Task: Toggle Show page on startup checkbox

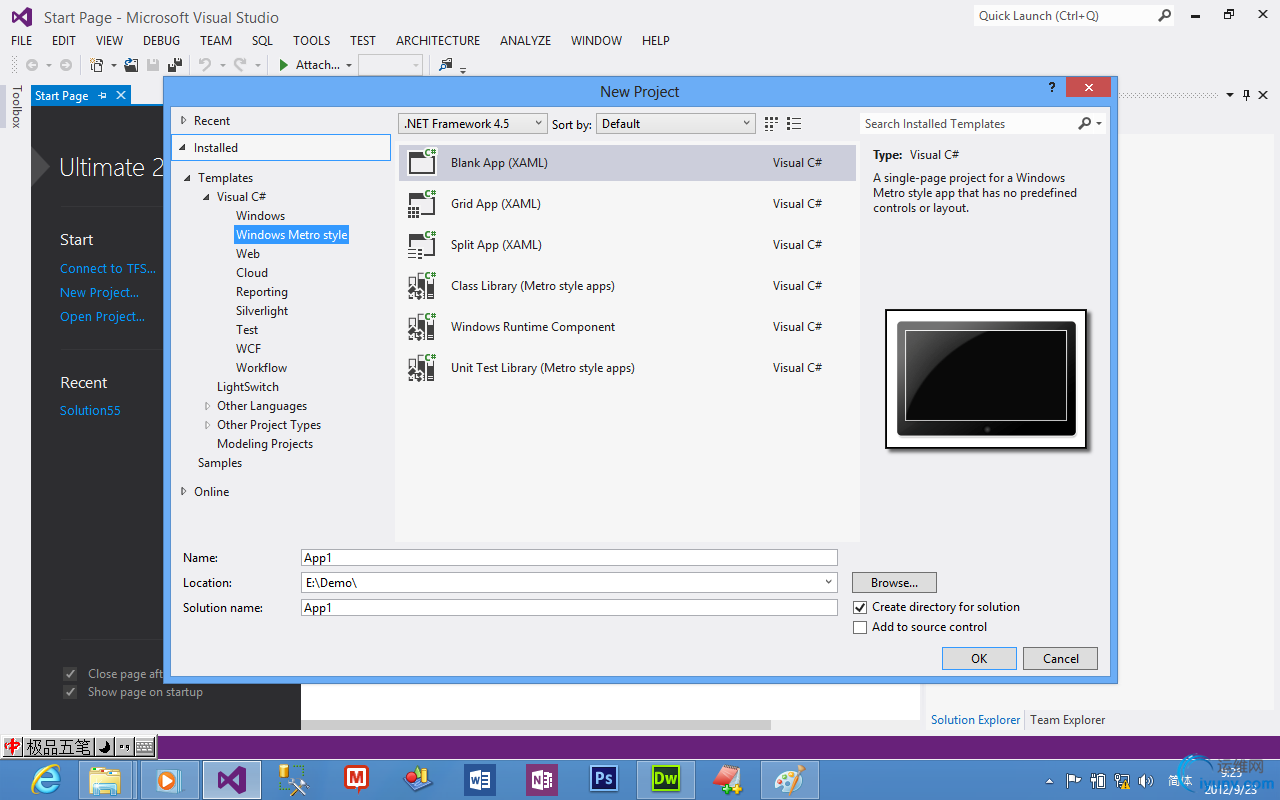Action: (70, 692)
